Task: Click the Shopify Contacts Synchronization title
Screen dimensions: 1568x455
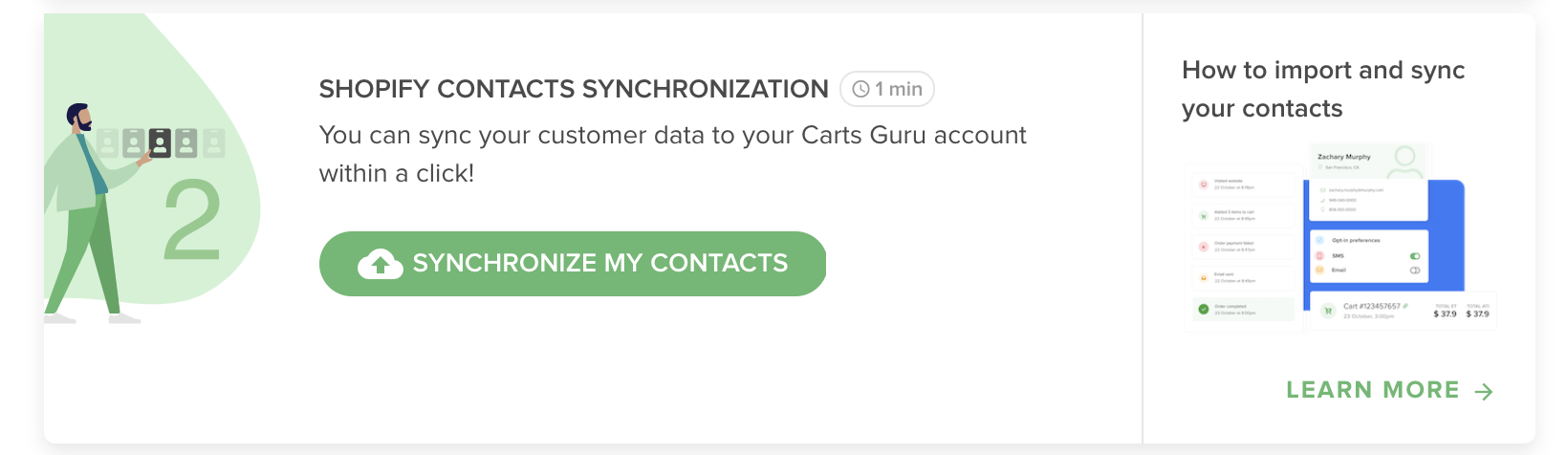Action: 574,89
